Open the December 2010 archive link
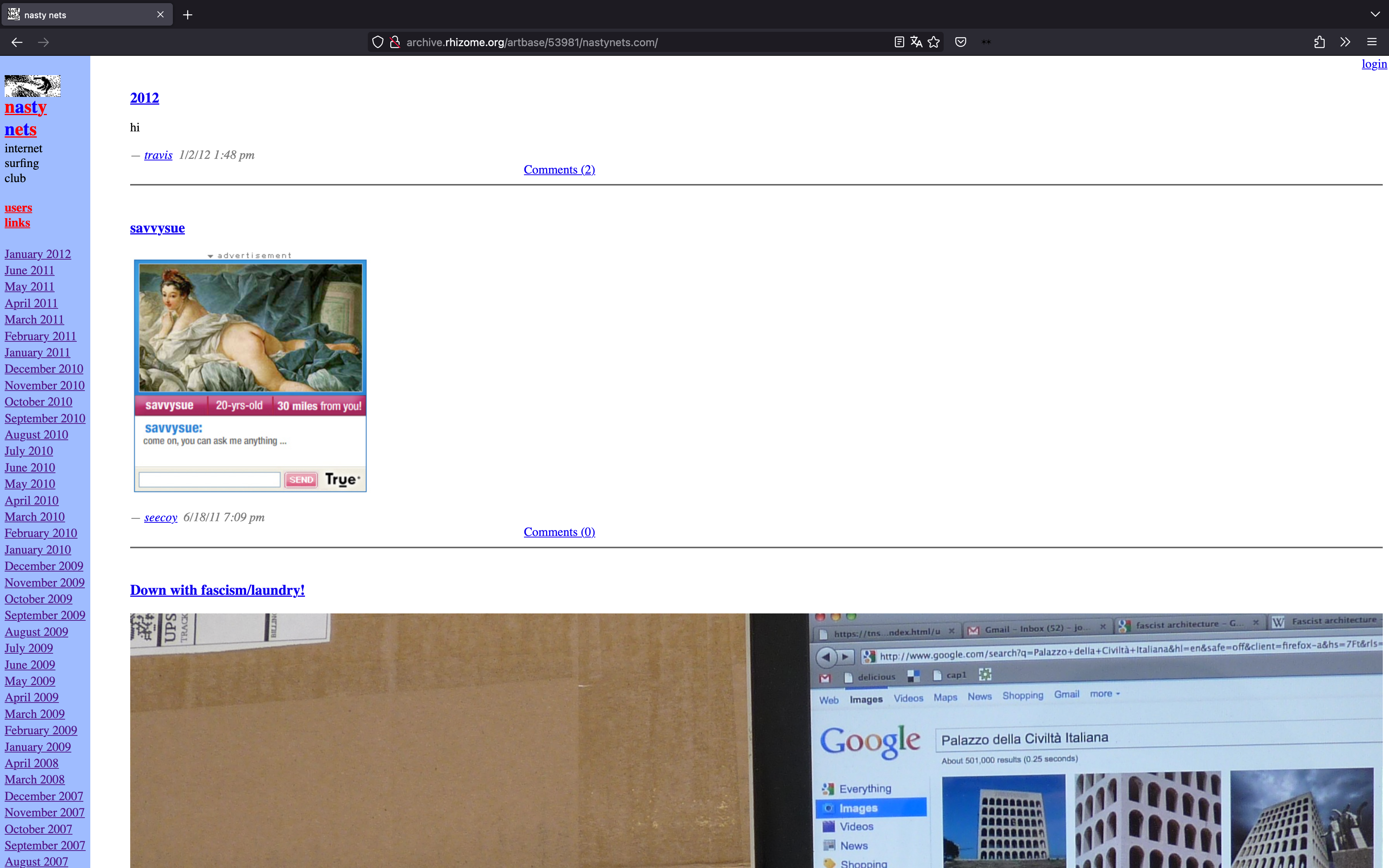 pos(44,369)
